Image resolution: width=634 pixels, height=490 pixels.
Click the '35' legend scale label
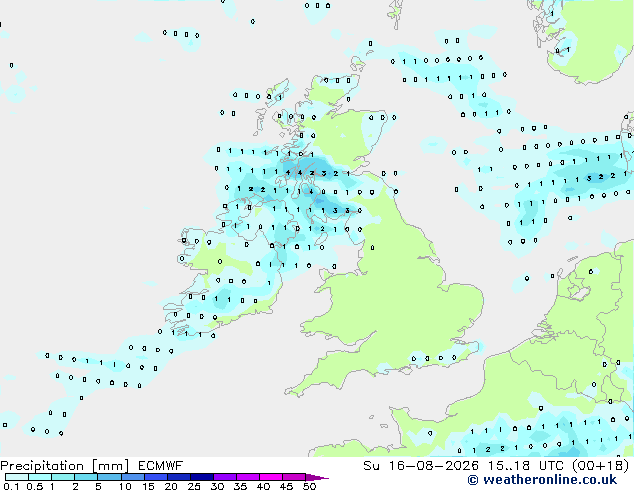[x=240, y=486]
